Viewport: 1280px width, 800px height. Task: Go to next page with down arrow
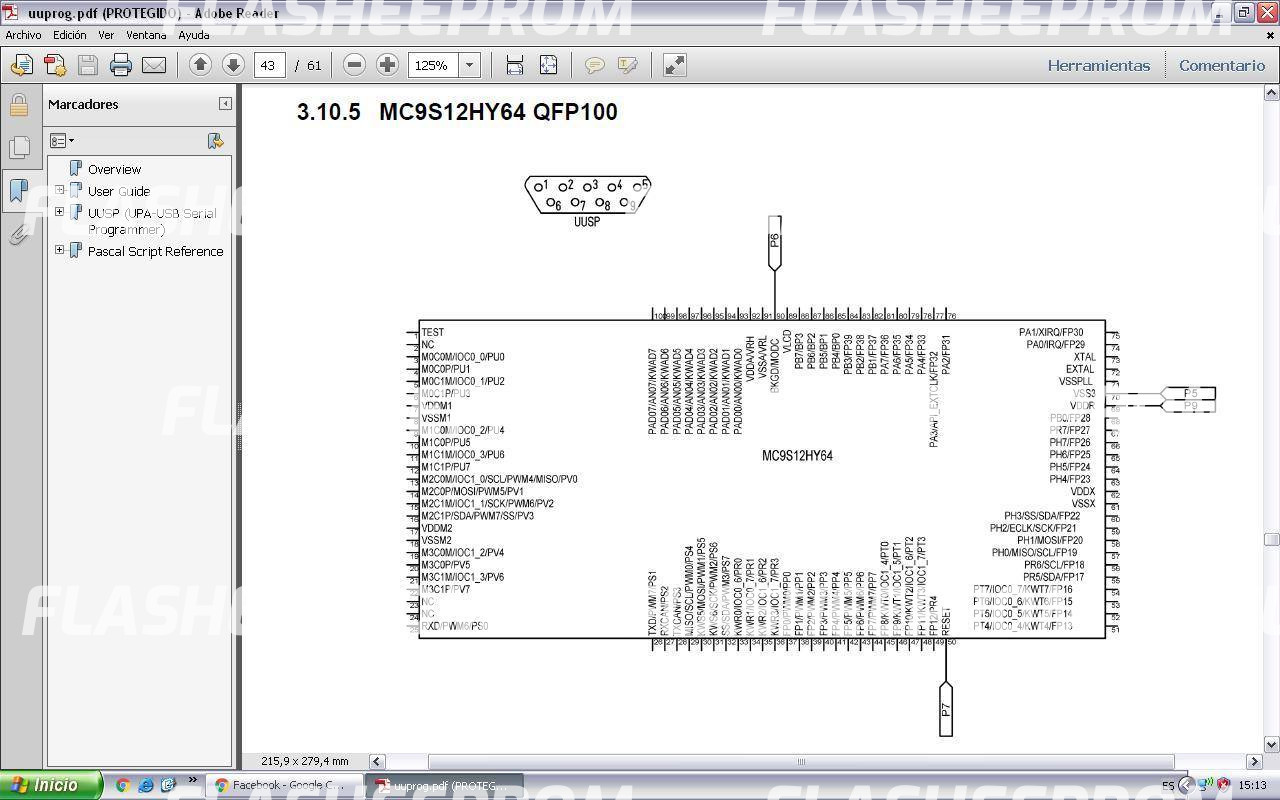point(233,65)
